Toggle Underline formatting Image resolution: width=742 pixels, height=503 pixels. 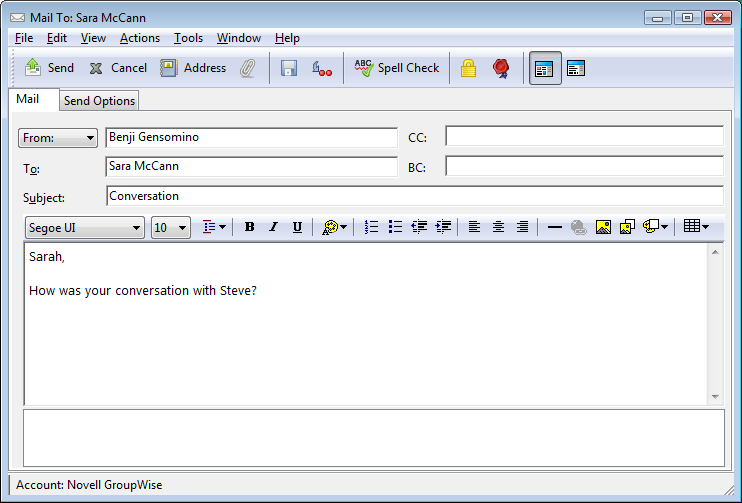pyautogui.click(x=297, y=227)
